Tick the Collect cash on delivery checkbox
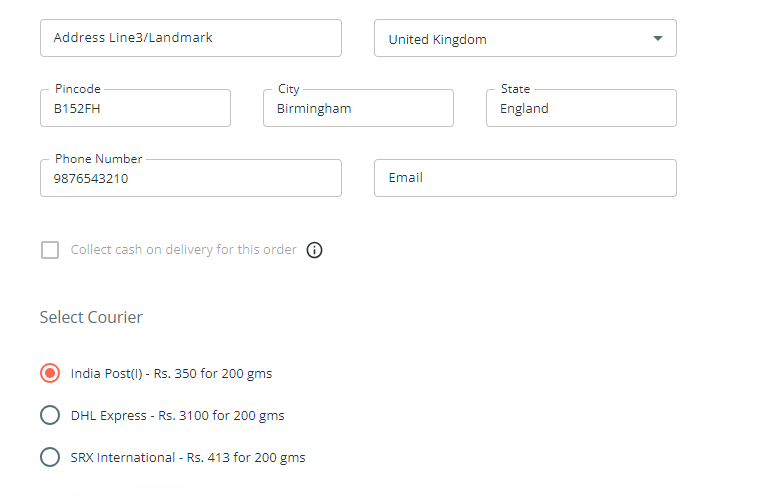 click(50, 250)
